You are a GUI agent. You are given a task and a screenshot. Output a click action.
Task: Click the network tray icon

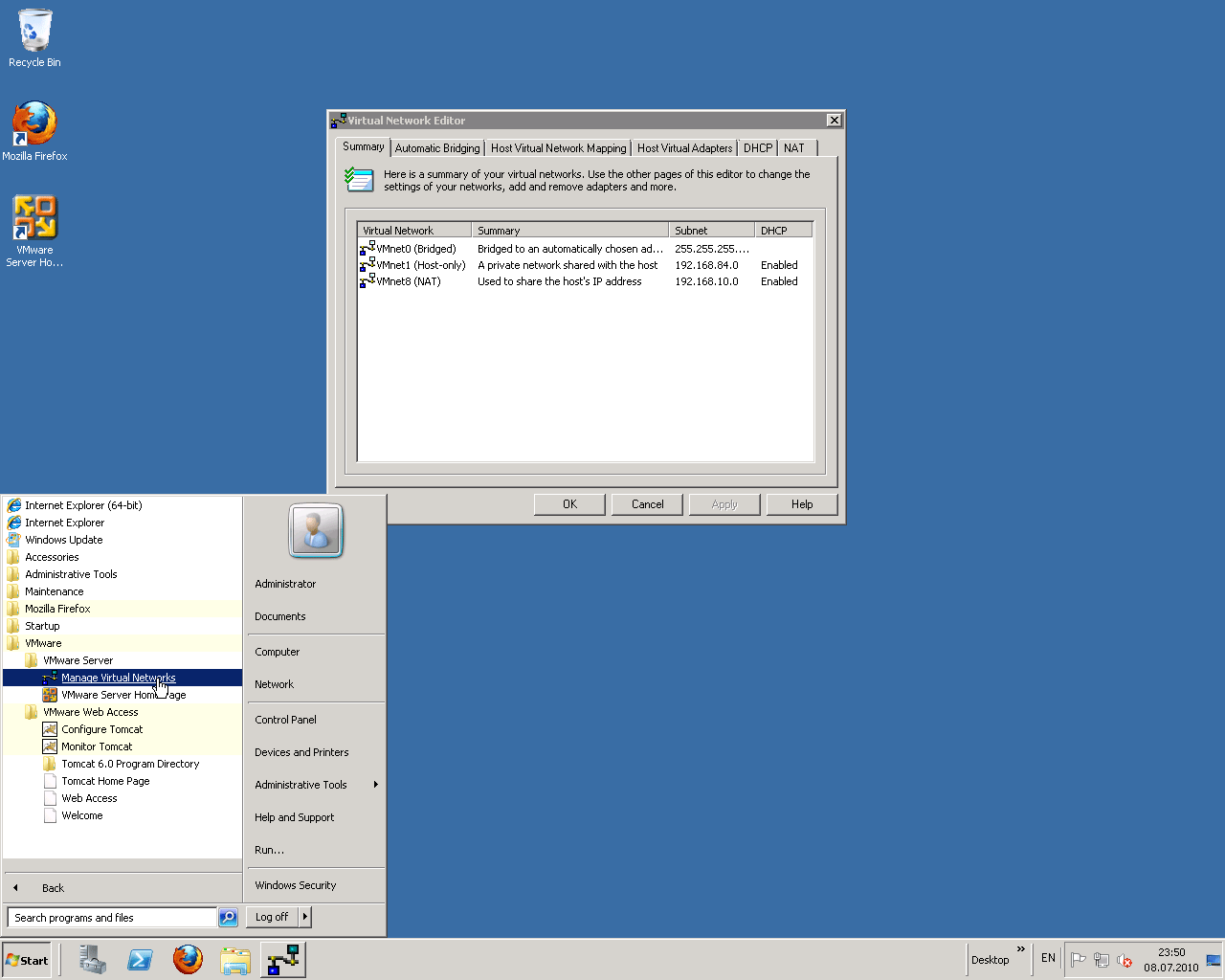coord(1102,960)
